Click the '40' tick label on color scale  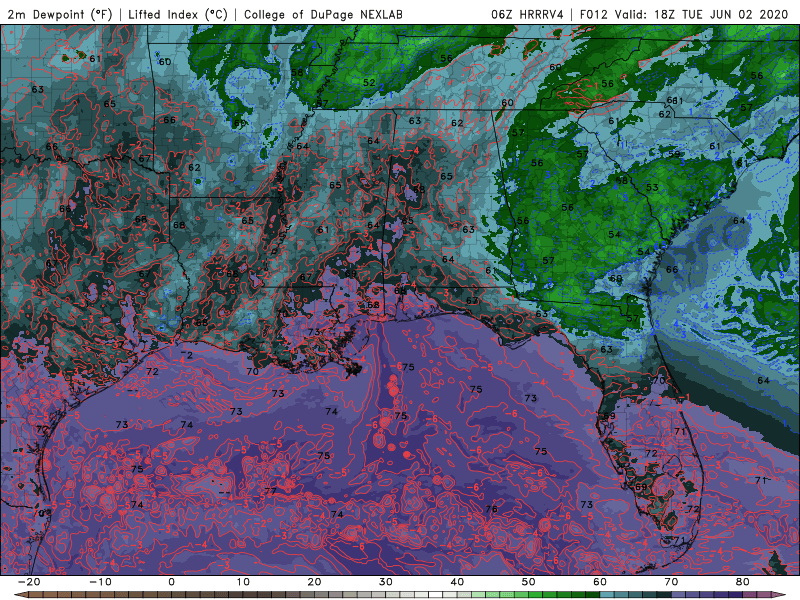[457, 582]
